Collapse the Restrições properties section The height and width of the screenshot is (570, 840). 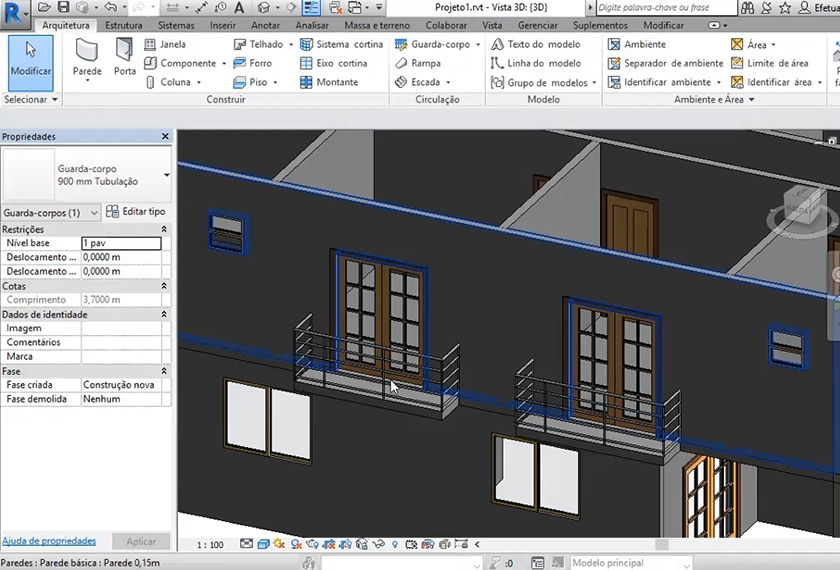tap(164, 230)
